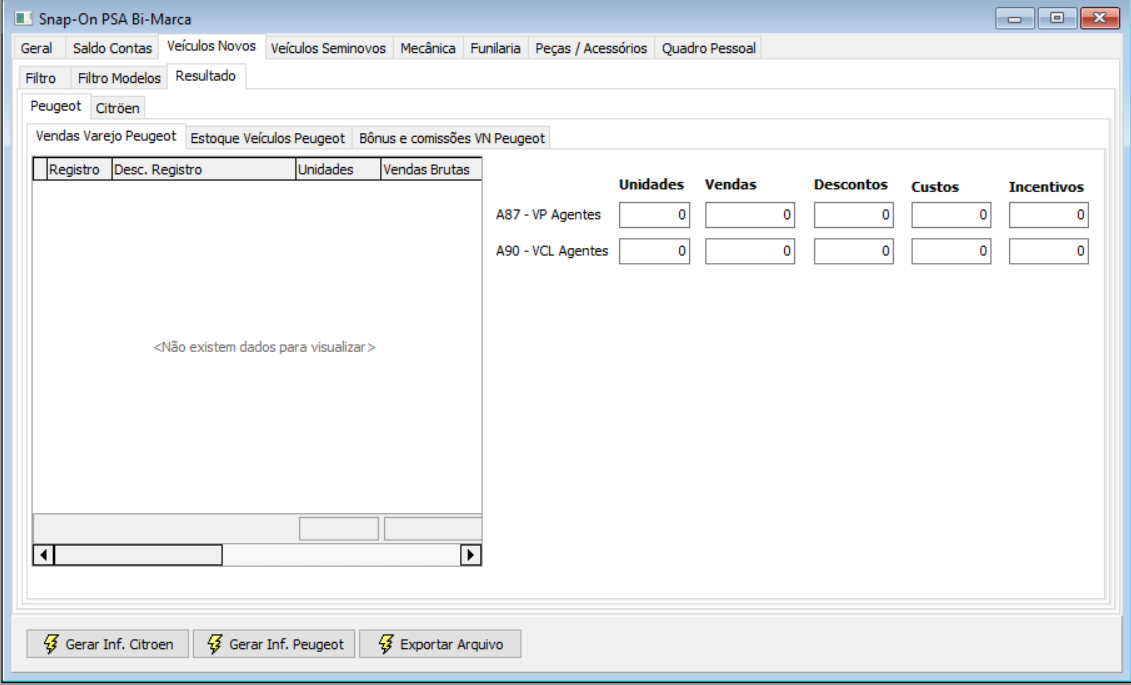The width and height of the screenshot is (1131, 685).
Task: Click the Unidades grid column header
Action: pyautogui.click(x=338, y=169)
